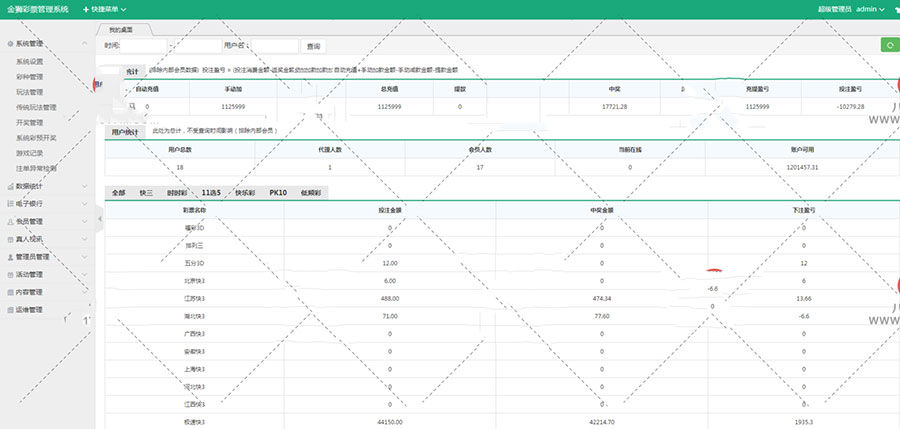
Task: Click the 数据统计 sidebar icon
Action: click(10, 186)
